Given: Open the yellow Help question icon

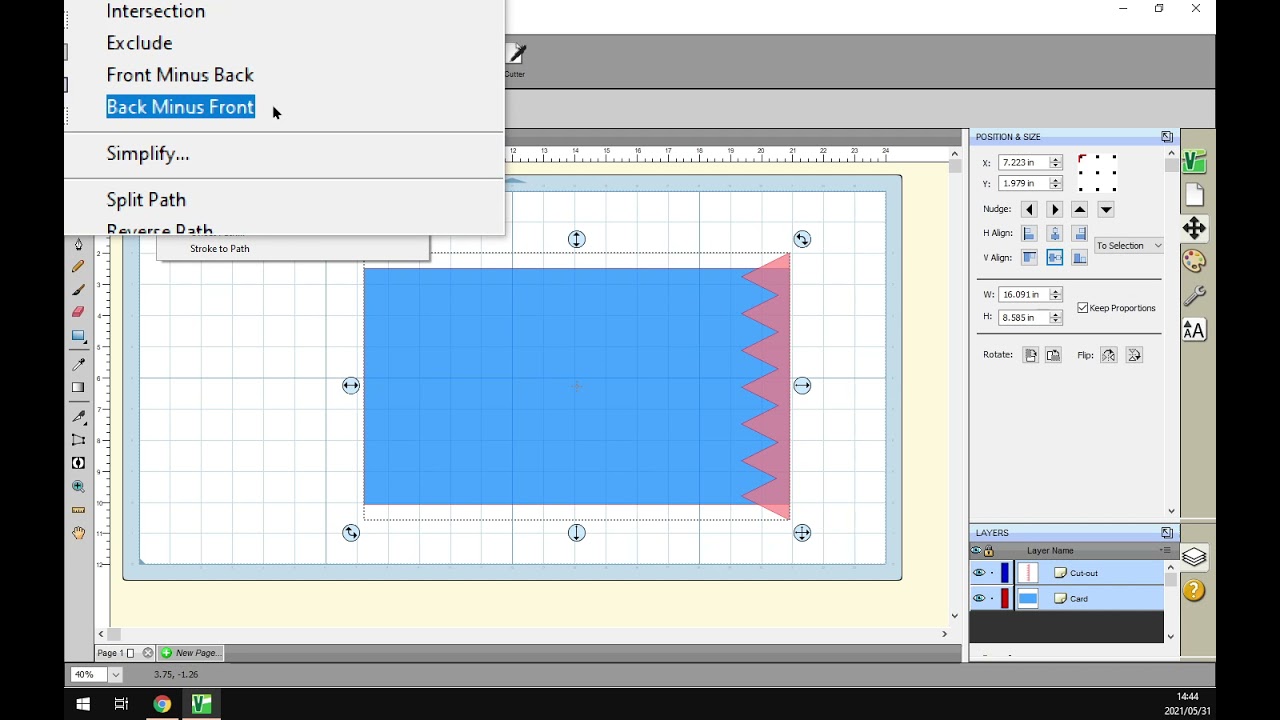Looking at the screenshot, I should pos(1194,590).
